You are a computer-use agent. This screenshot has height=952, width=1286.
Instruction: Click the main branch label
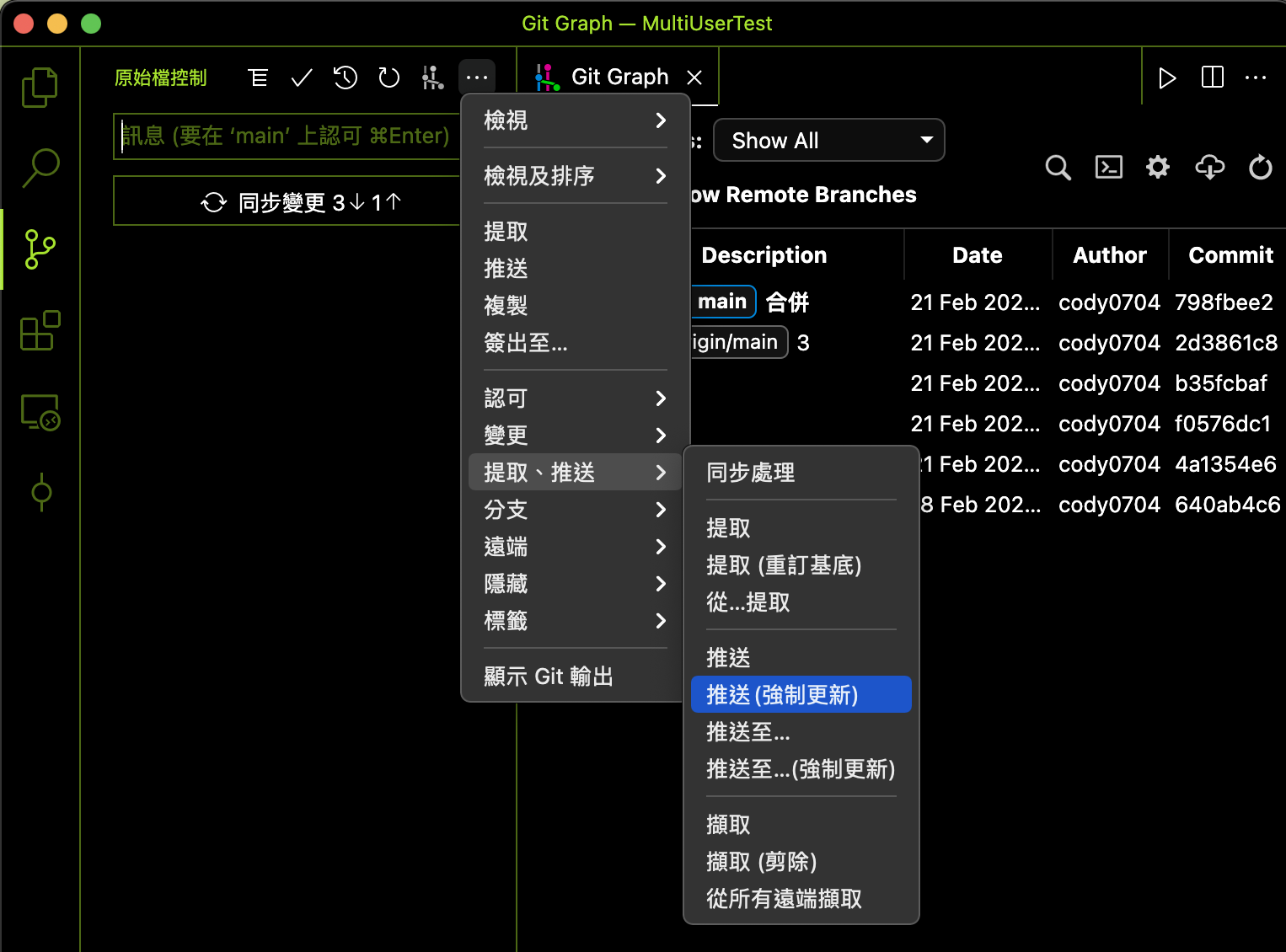[x=723, y=302]
